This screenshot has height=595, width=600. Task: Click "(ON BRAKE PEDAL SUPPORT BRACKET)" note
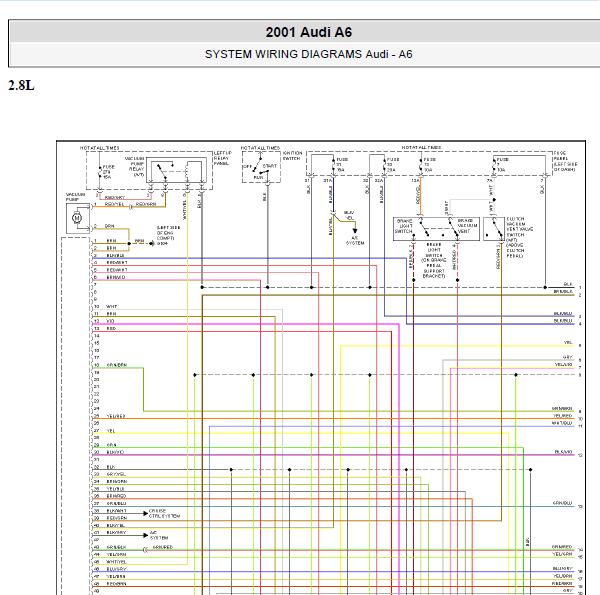coord(434,268)
